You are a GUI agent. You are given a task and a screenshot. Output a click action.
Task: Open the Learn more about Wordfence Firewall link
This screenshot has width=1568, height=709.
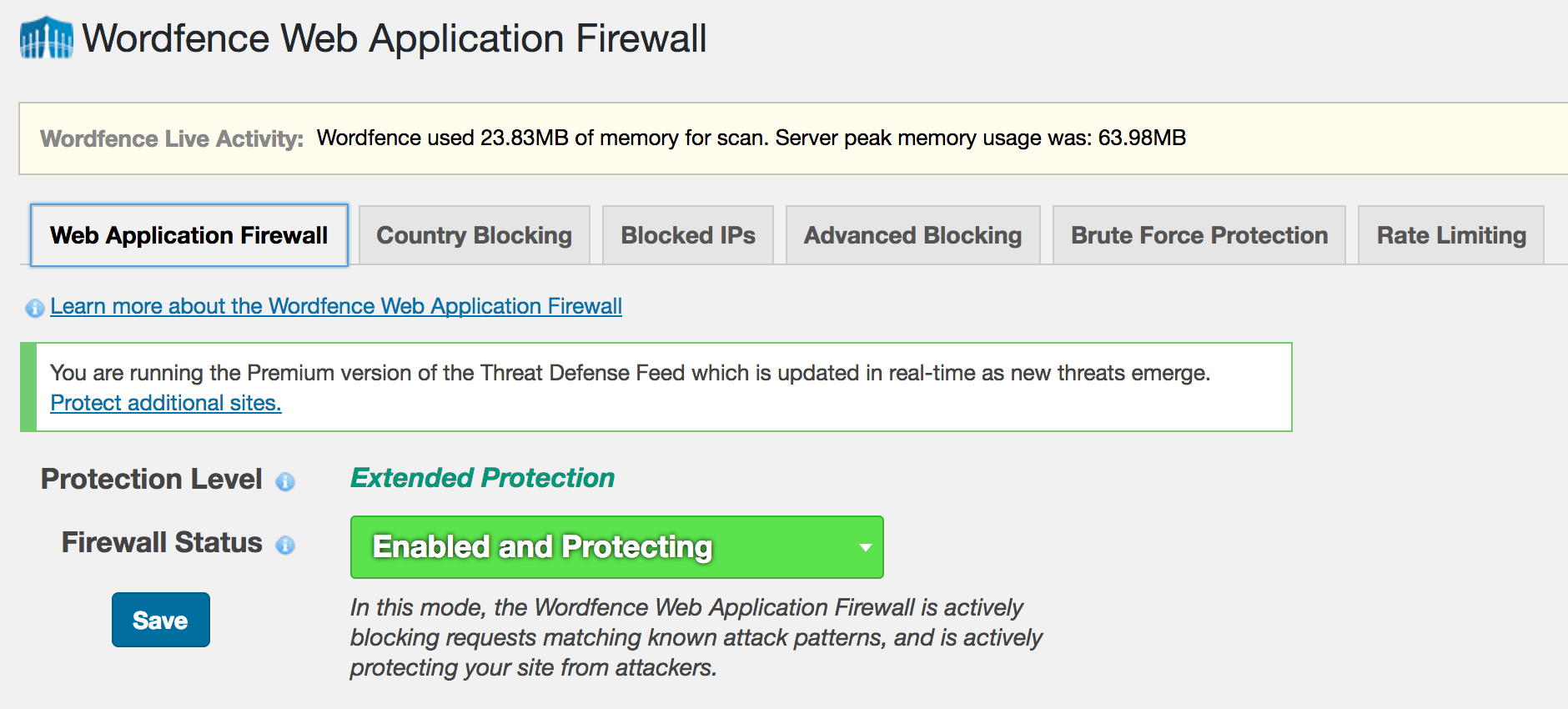pos(336,306)
